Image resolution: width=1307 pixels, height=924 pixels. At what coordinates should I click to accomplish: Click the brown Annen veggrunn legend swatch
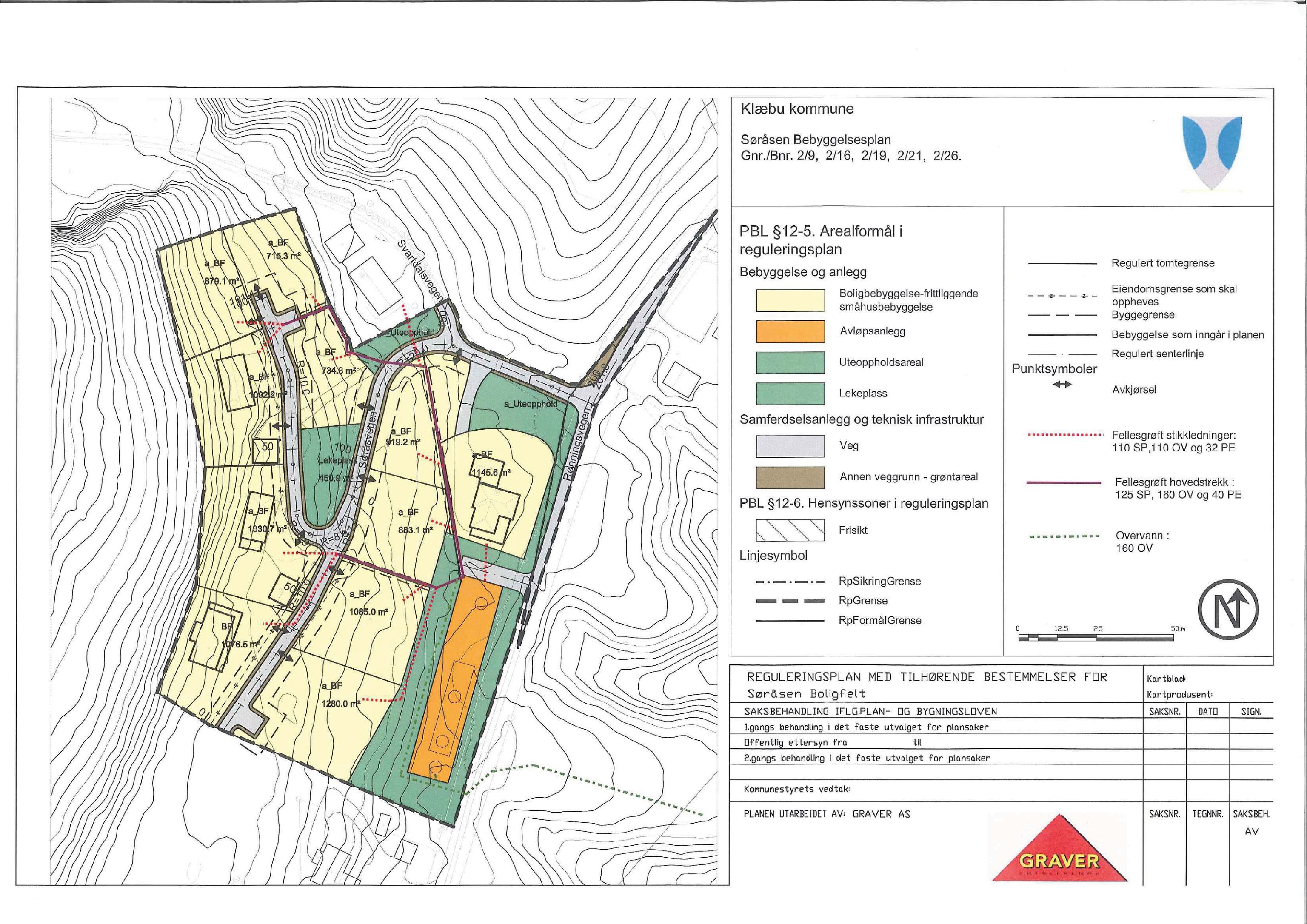[x=790, y=477]
